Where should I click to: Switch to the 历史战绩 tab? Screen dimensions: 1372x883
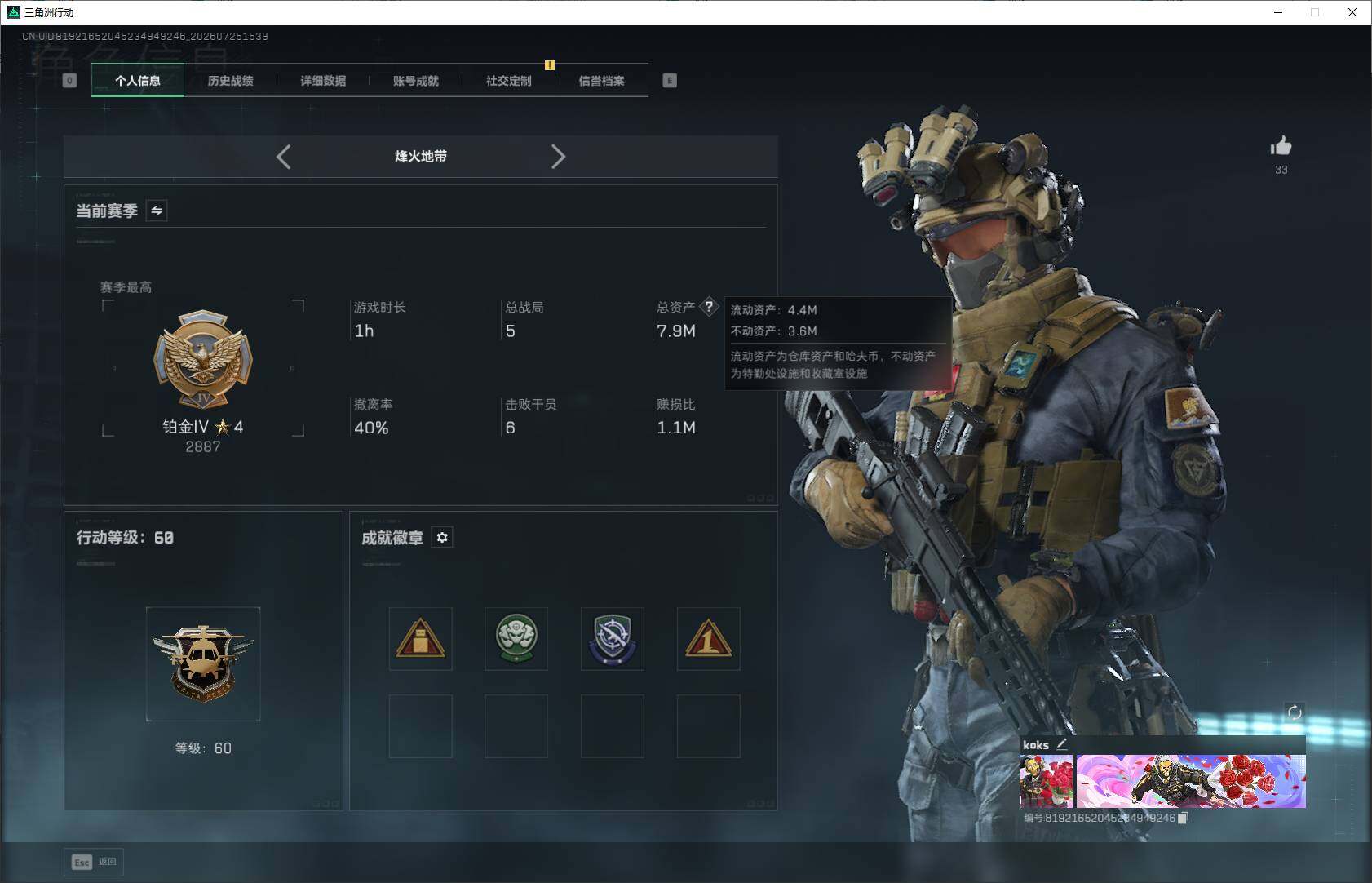pyautogui.click(x=230, y=81)
